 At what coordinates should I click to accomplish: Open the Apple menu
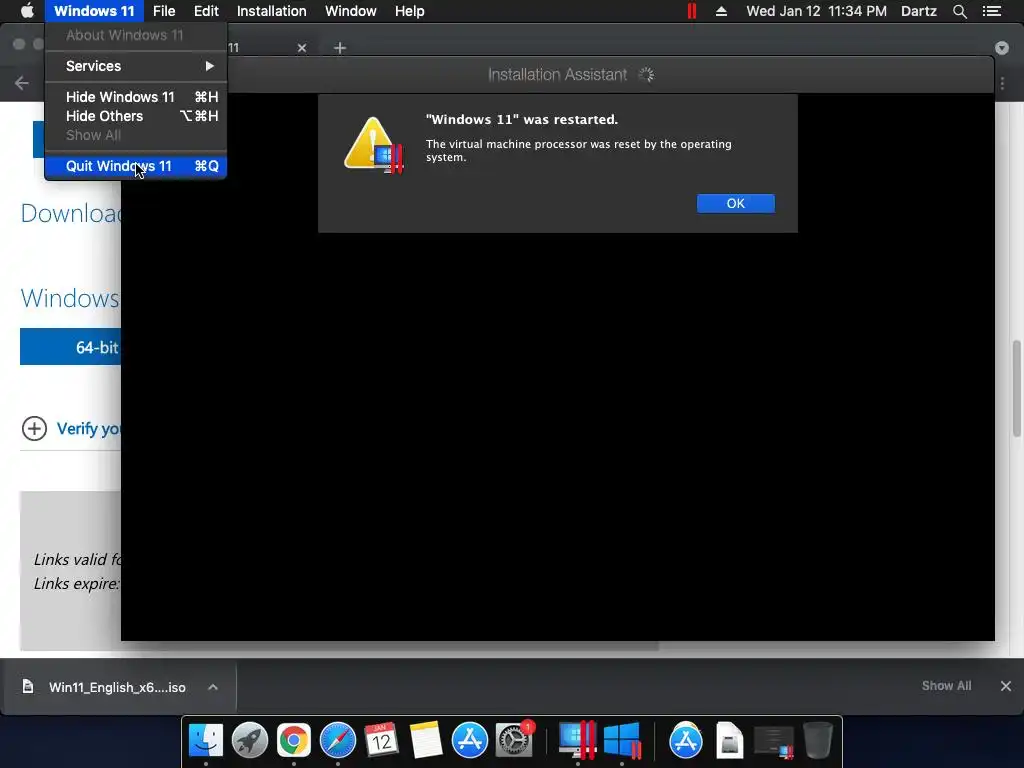(27, 11)
